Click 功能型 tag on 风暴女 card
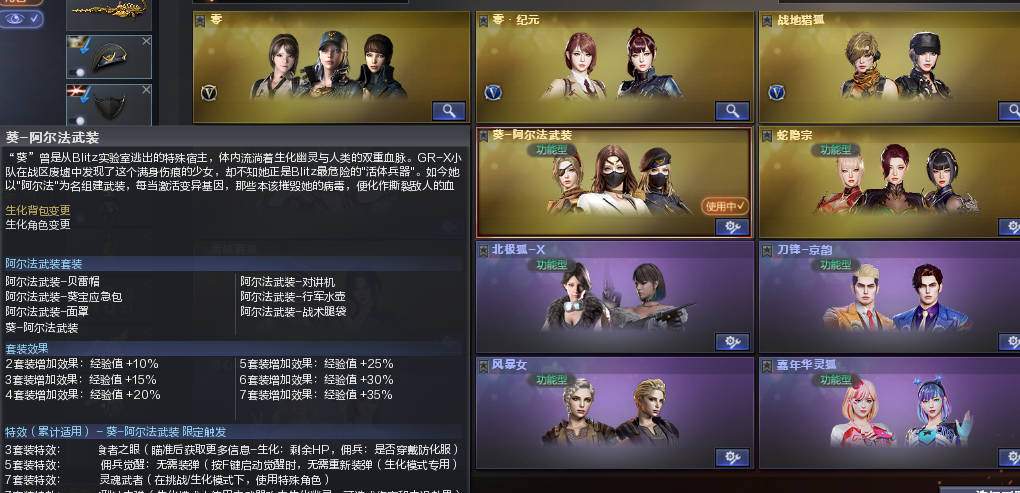This screenshot has width=1020, height=493. point(552,379)
